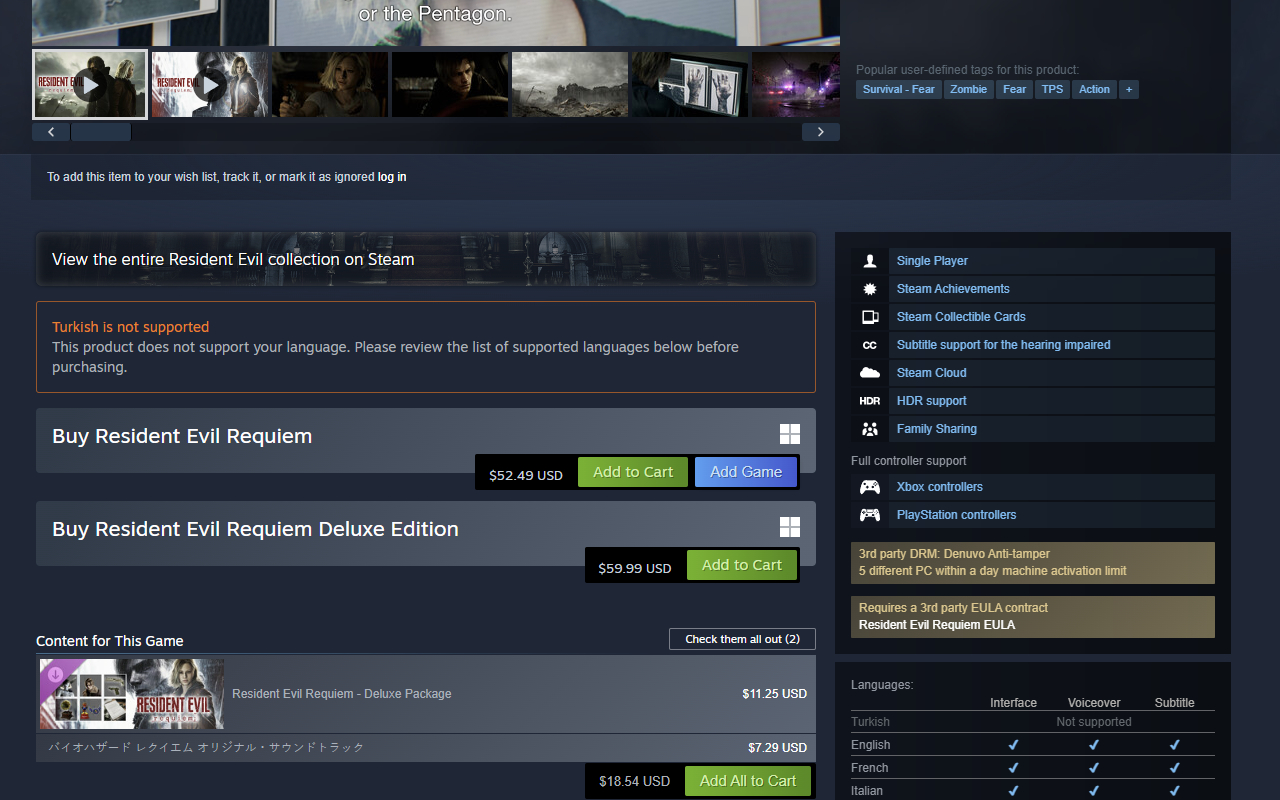Screen dimensions: 1280x800
Task: Click the HDR support icon
Action: click(870, 401)
